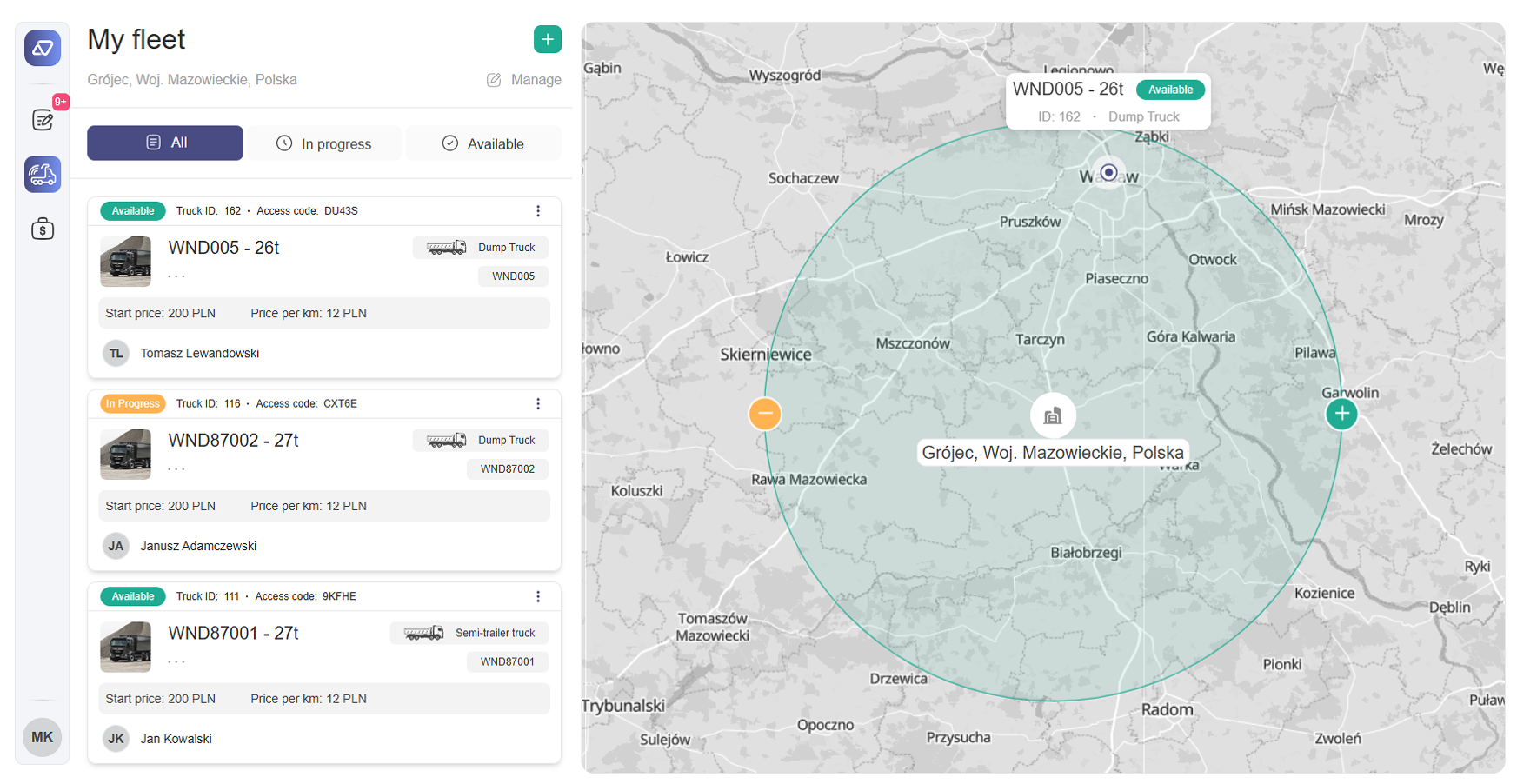This screenshot has height=784, width=1517.
Task: Open orders icon with 9+ badge
Action: tap(43, 119)
